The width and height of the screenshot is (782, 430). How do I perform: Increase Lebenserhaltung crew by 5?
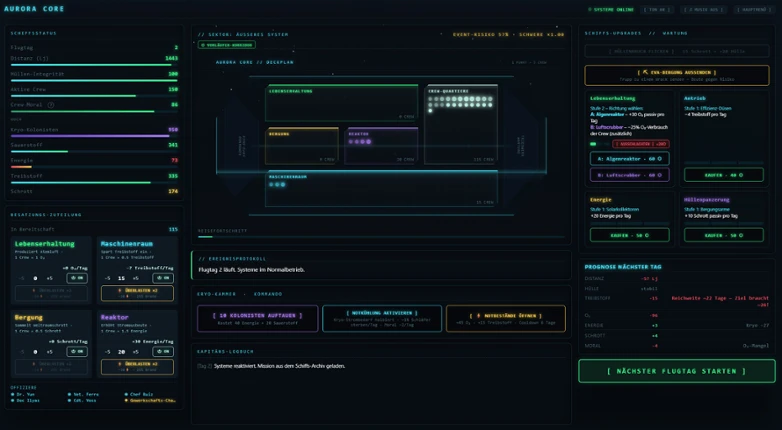[x=50, y=278]
